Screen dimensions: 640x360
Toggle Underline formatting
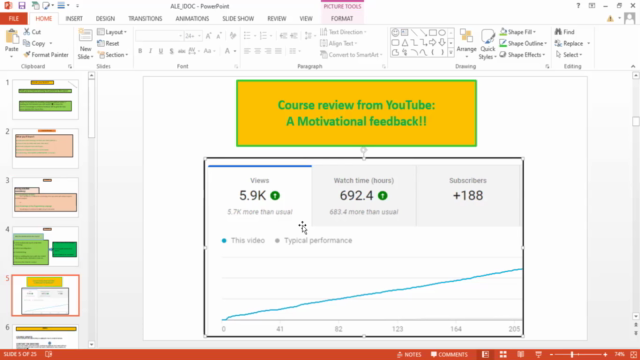pyautogui.click(x=161, y=51)
